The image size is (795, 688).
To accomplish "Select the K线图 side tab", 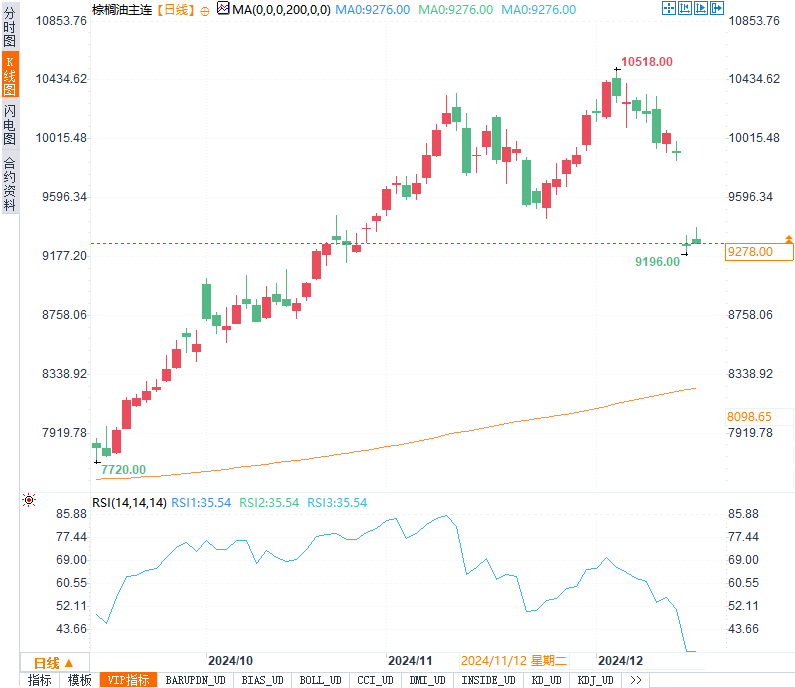I will (10, 75).
